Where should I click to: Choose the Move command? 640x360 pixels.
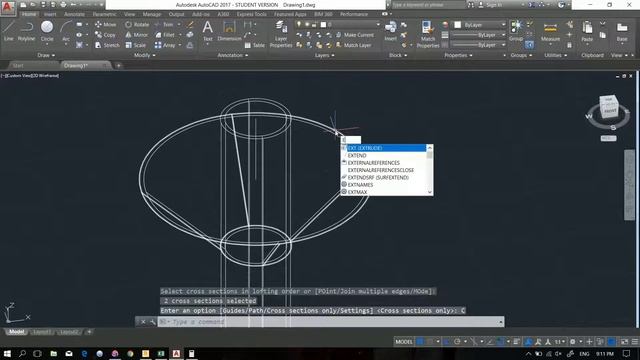[x=105, y=24]
